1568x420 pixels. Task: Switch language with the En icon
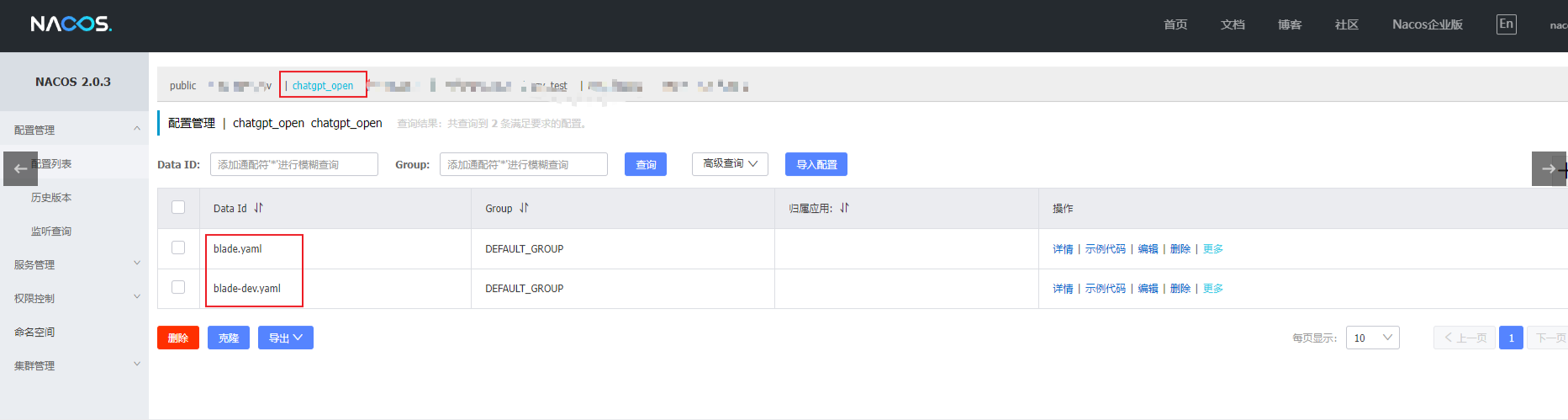1506,24
